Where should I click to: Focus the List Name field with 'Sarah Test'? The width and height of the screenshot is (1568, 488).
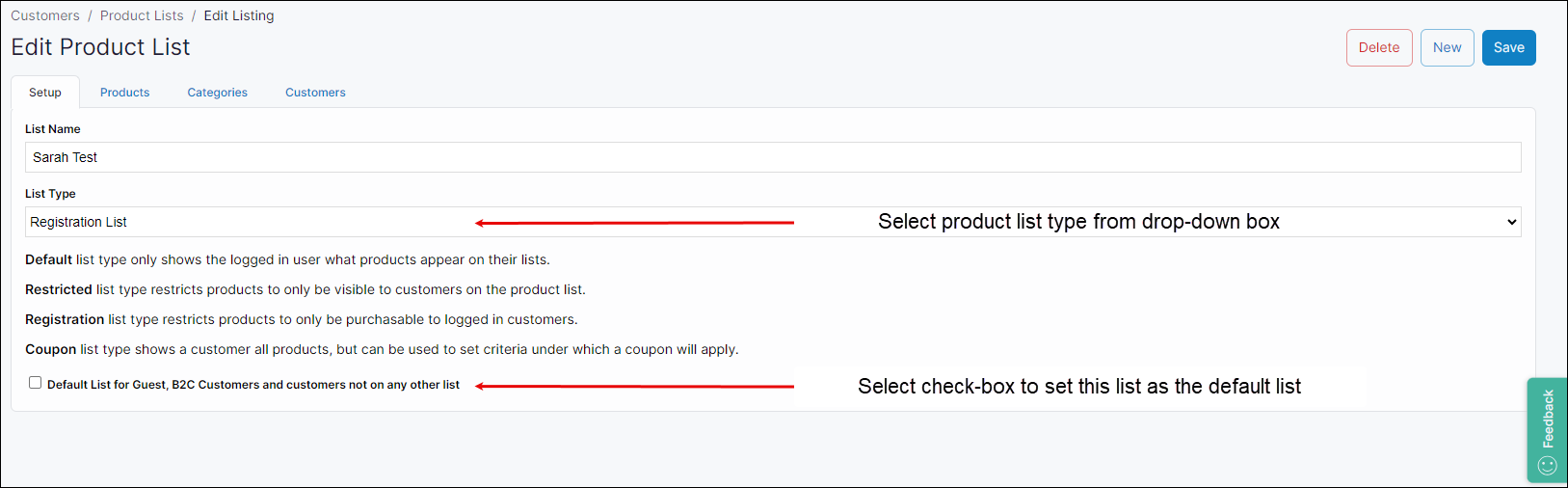pos(771,157)
